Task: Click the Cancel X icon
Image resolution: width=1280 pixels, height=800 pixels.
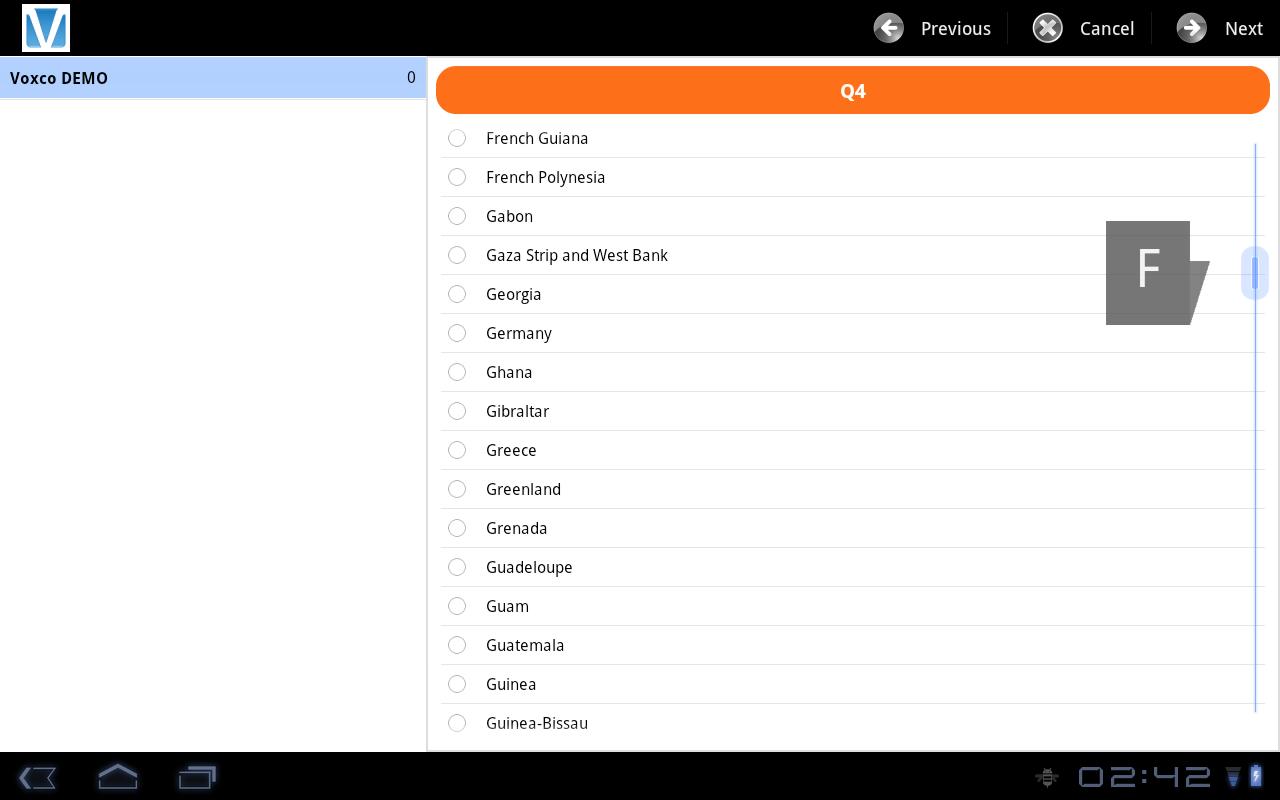Action: pyautogui.click(x=1047, y=28)
